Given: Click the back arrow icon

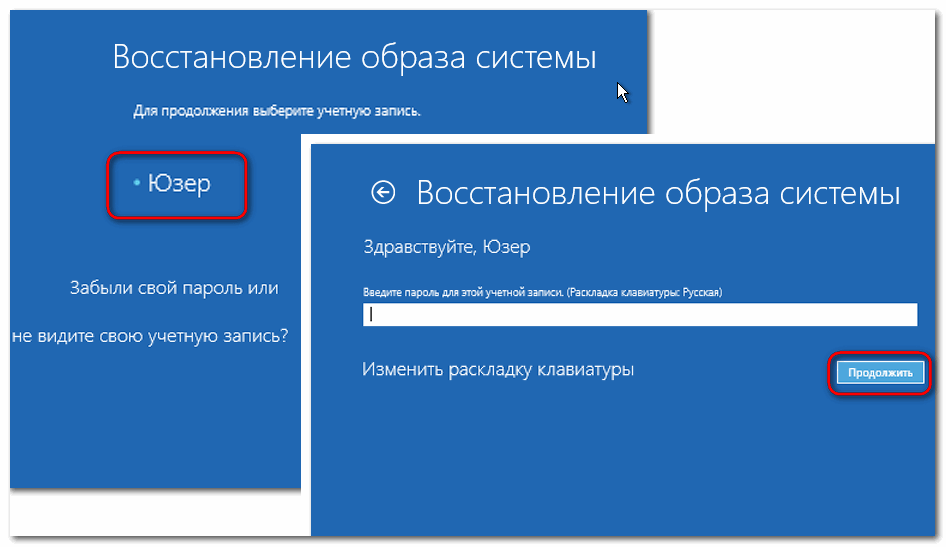Looking at the screenshot, I should [x=383, y=193].
